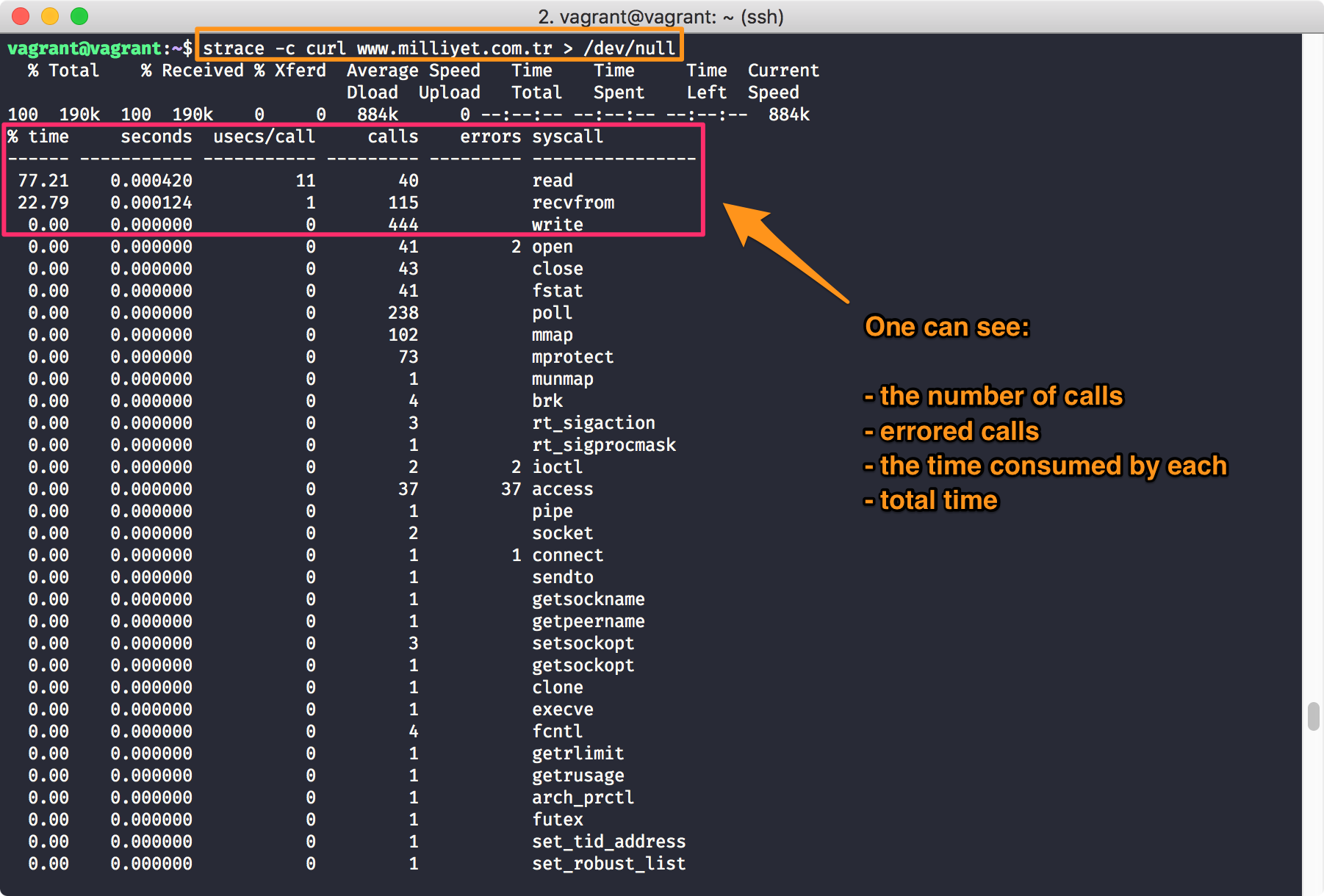1324x896 pixels.
Task: Click the 'usecs/call' column header
Action: (x=265, y=137)
